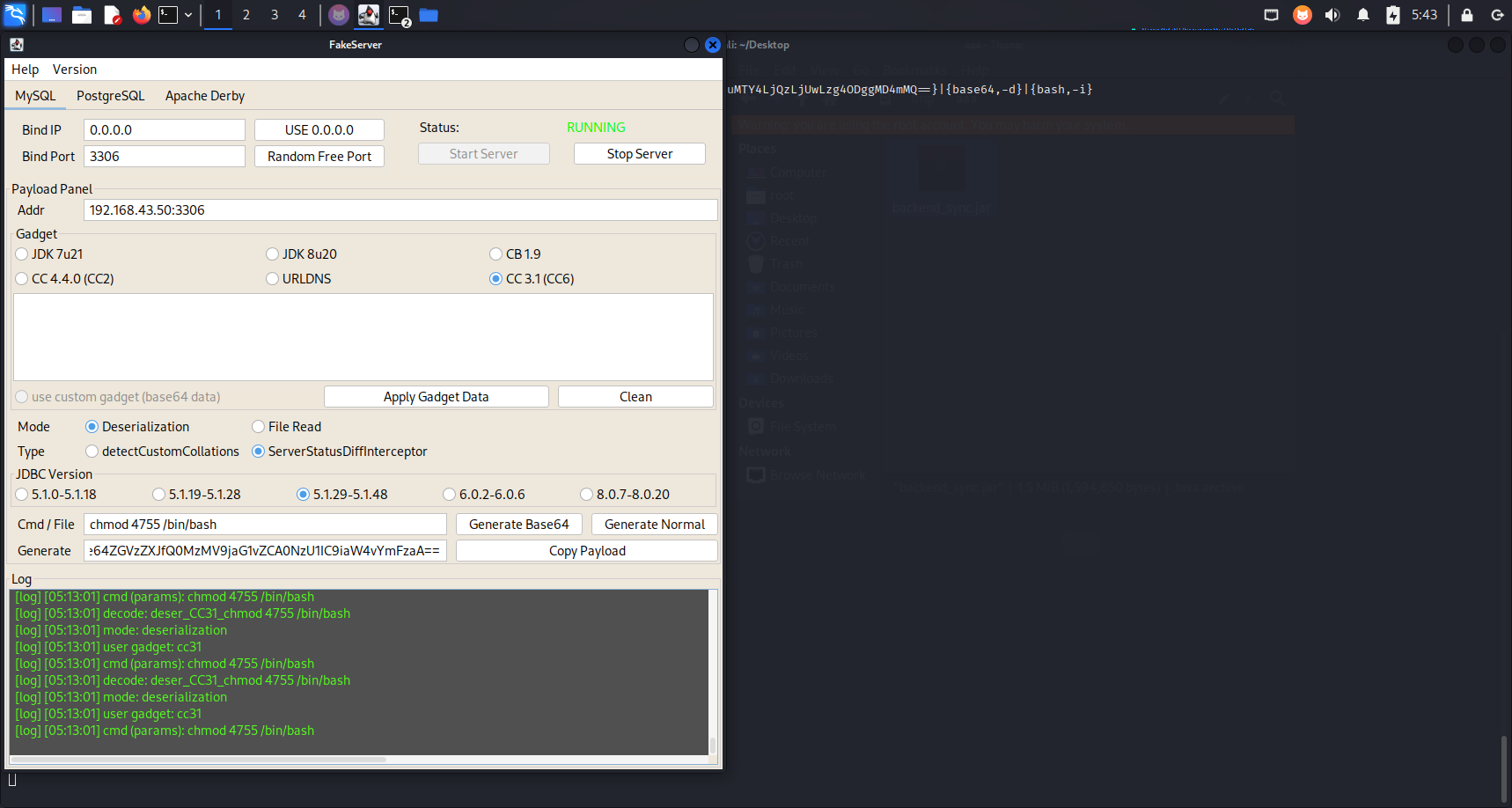Switch to workspace 4
Screen dimensions: 1512x808
302,15
